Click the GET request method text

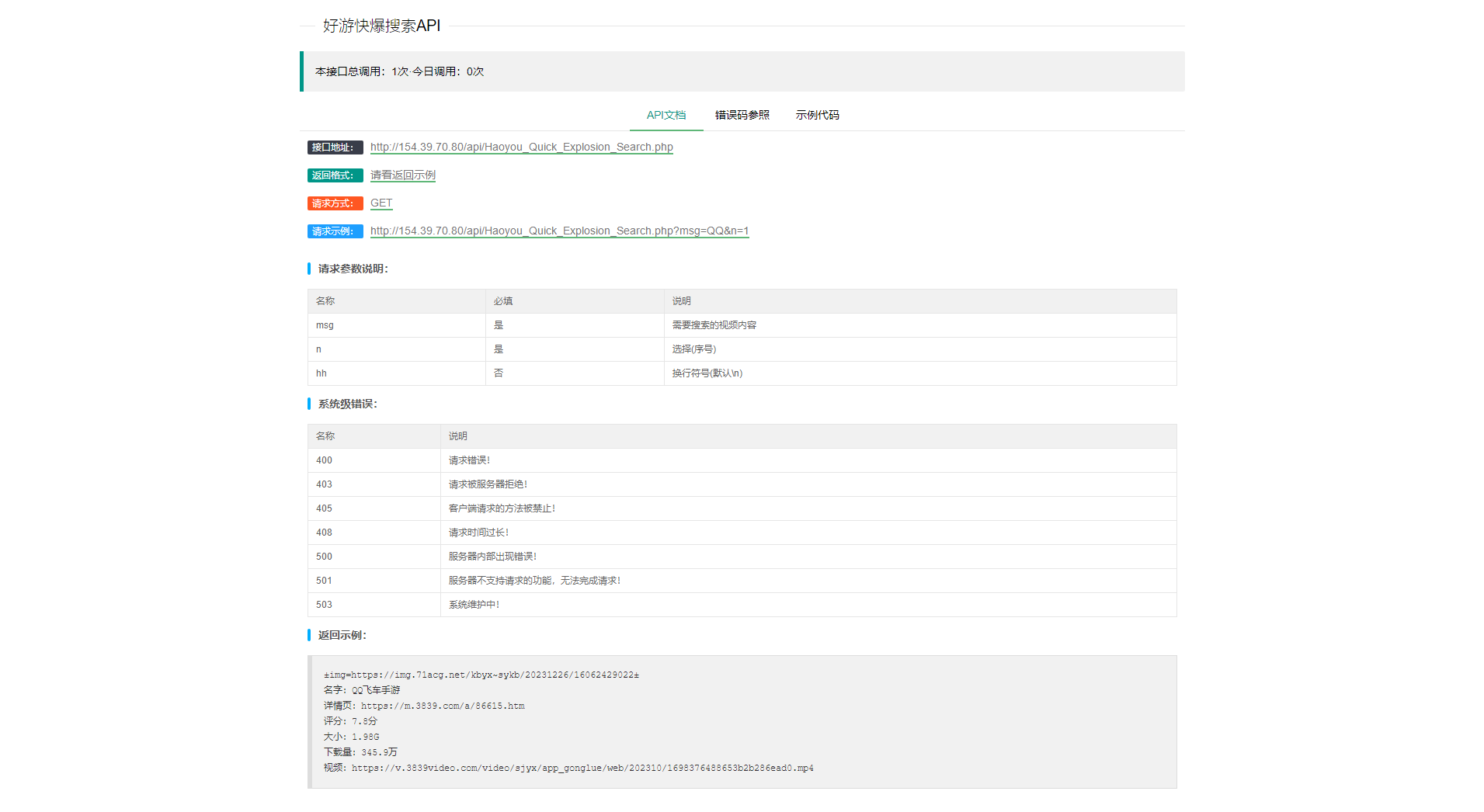tap(381, 203)
